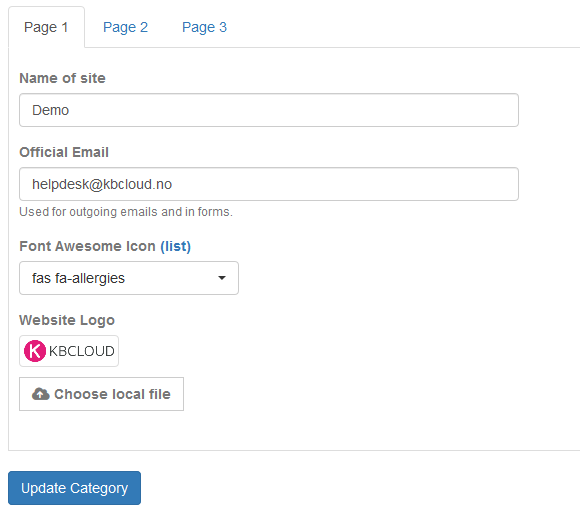Click the Update Category button
This screenshot has width=580, height=528.
(74, 488)
